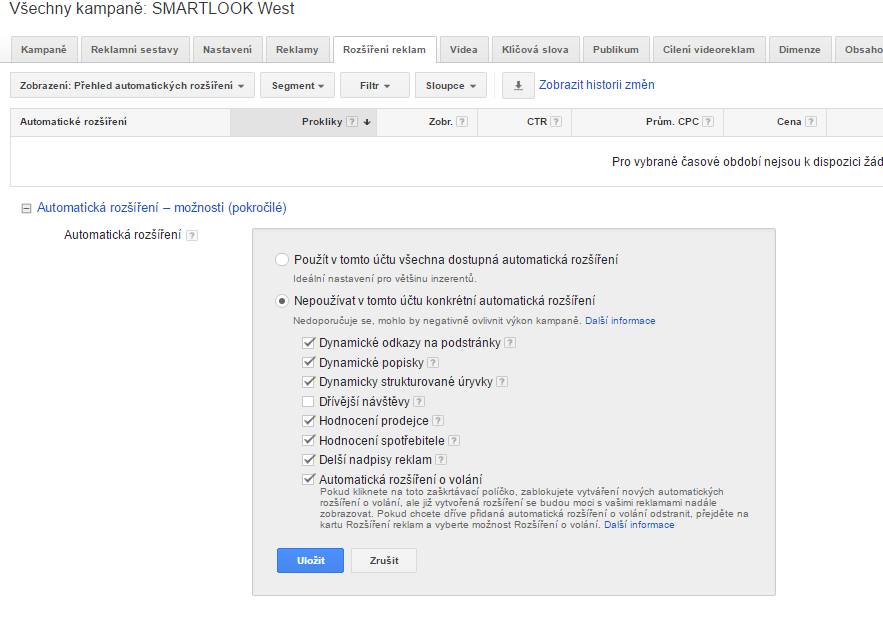Uncheck Dynamické popisky checkbox
Screen dimensions: 883x634
click(308, 362)
